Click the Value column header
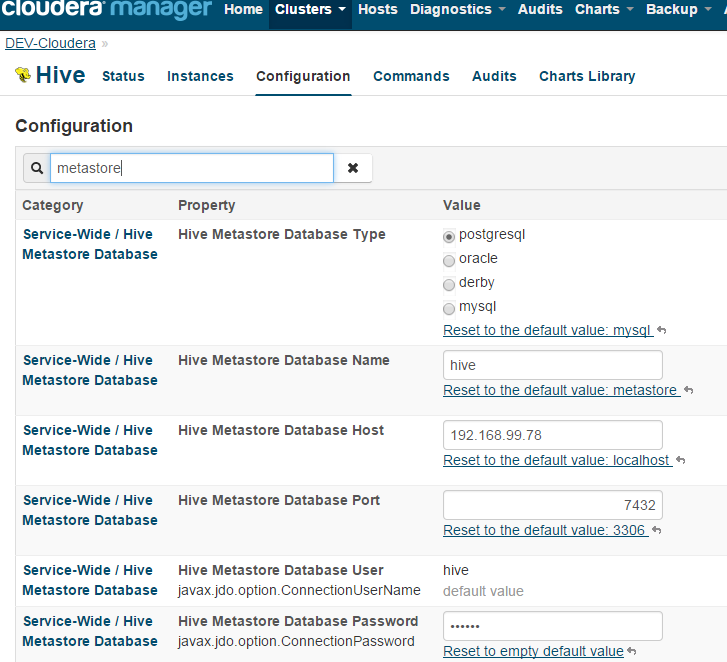 [x=462, y=205]
